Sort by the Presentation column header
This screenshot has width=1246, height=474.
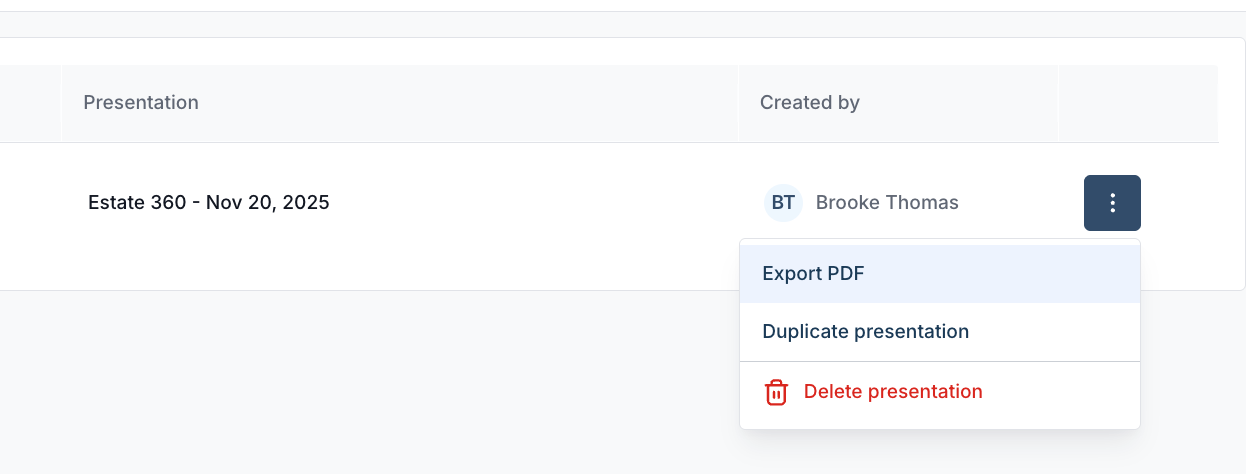pos(141,103)
